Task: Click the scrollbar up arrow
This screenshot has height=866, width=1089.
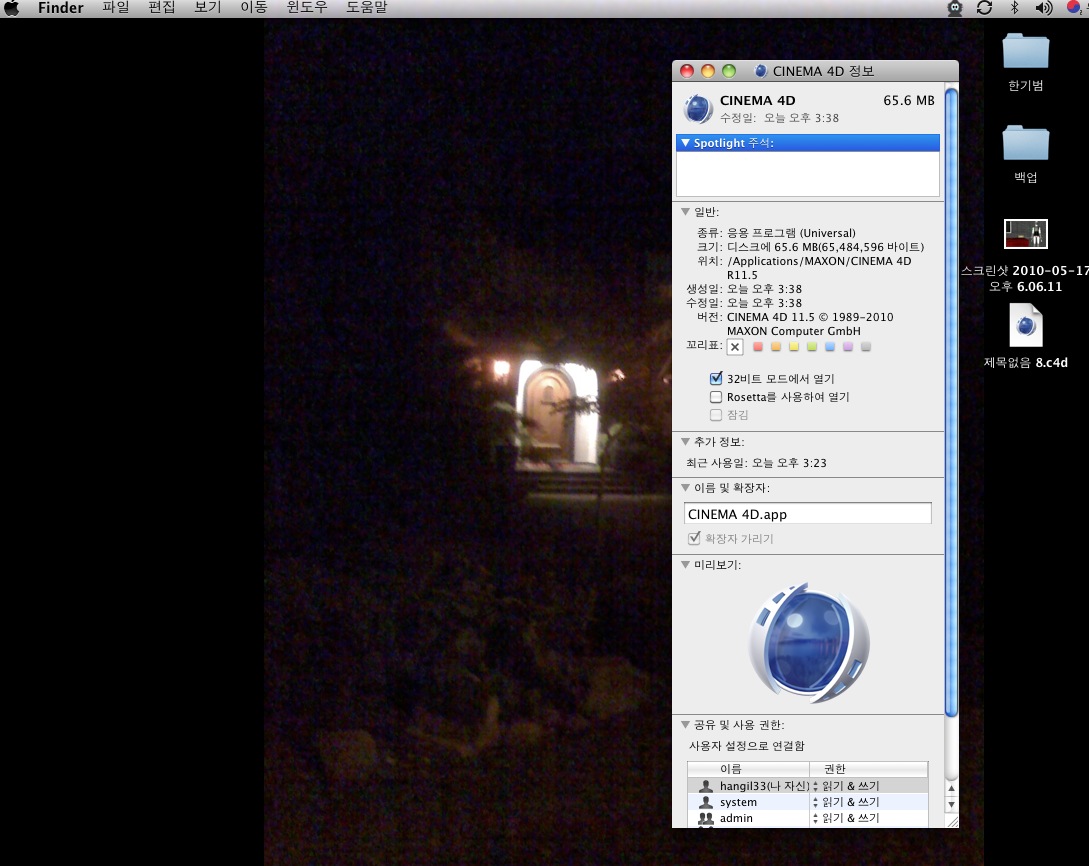Action: coord(951,789)
